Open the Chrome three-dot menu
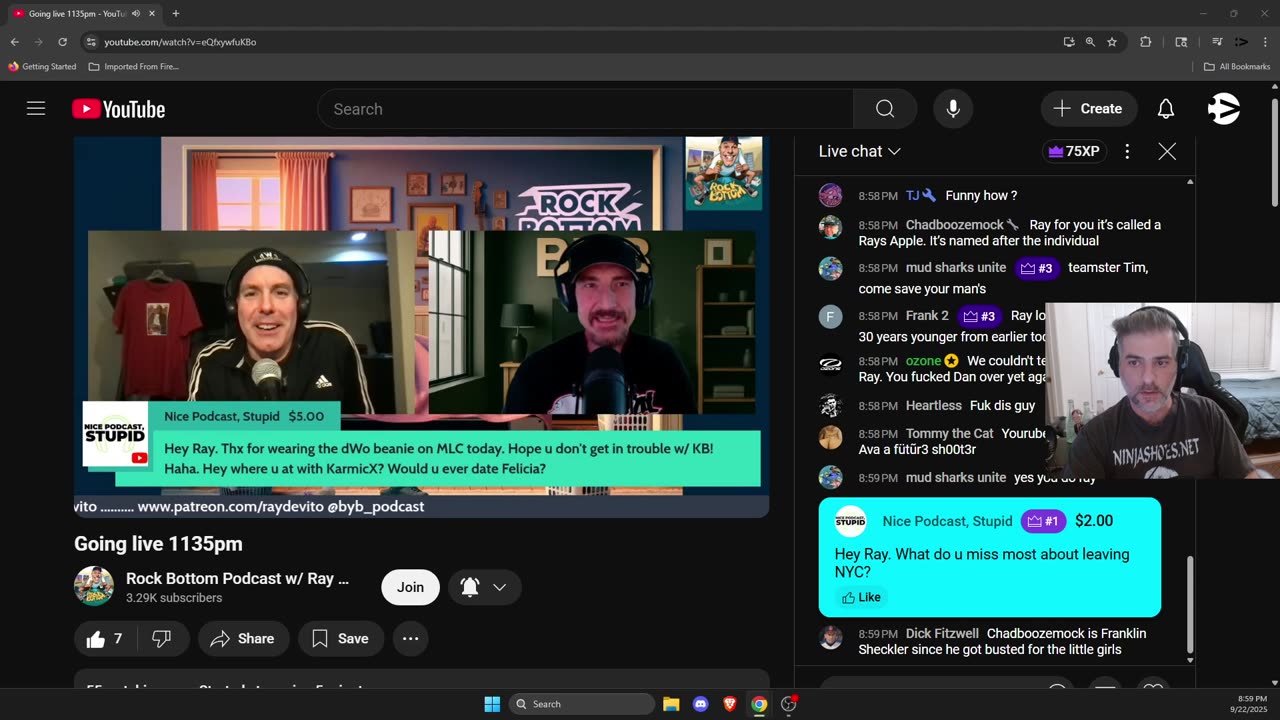 tap(1267, 42)
